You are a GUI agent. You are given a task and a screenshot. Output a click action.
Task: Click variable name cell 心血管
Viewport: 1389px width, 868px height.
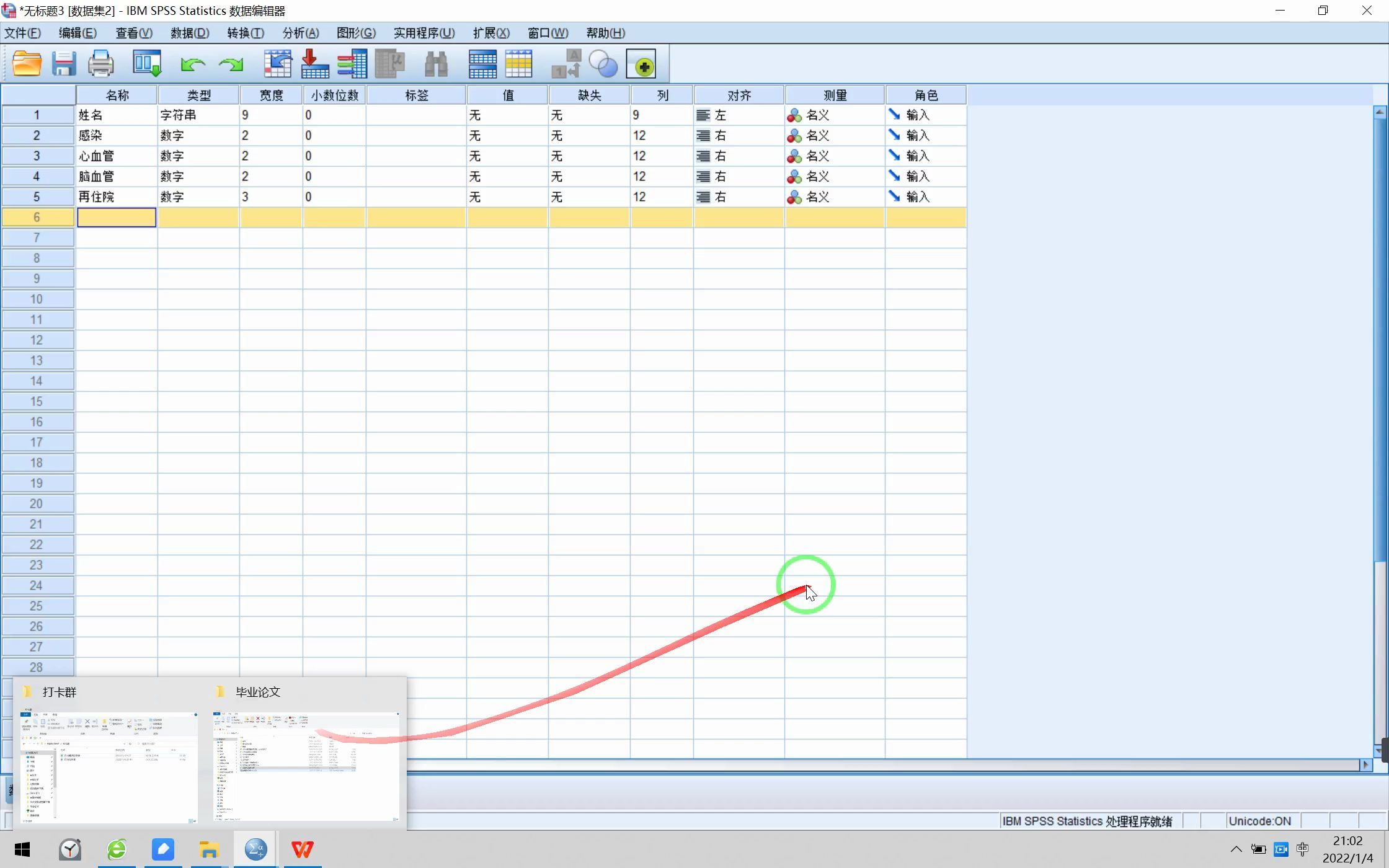[x=117, y=156]
